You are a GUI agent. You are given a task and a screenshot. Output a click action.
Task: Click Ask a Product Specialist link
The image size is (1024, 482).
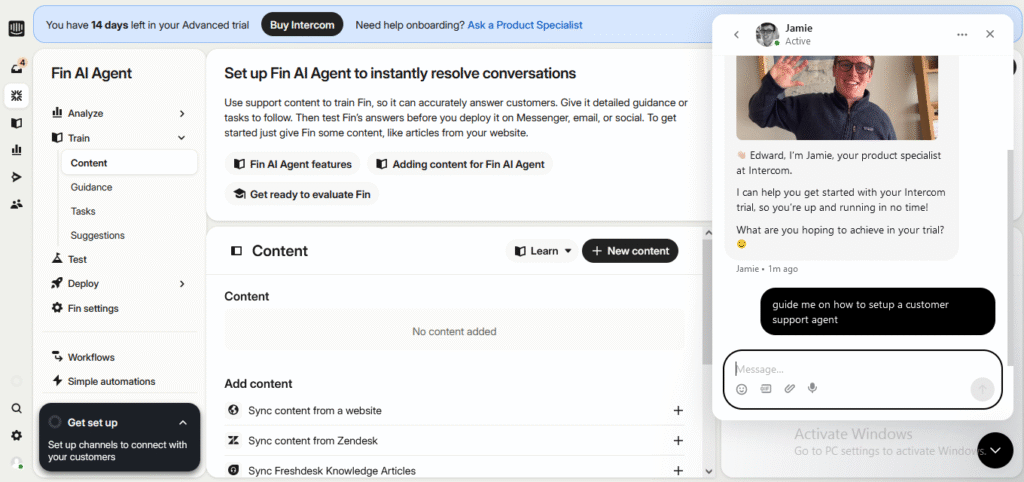pos(525,25)
